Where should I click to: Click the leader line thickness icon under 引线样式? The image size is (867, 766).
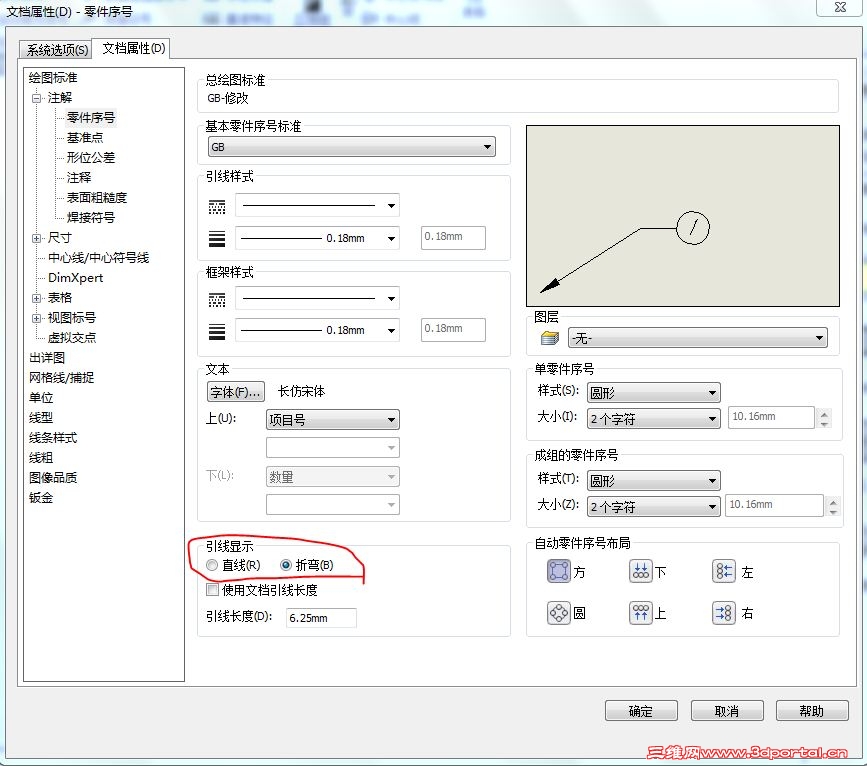click(217, 238)
